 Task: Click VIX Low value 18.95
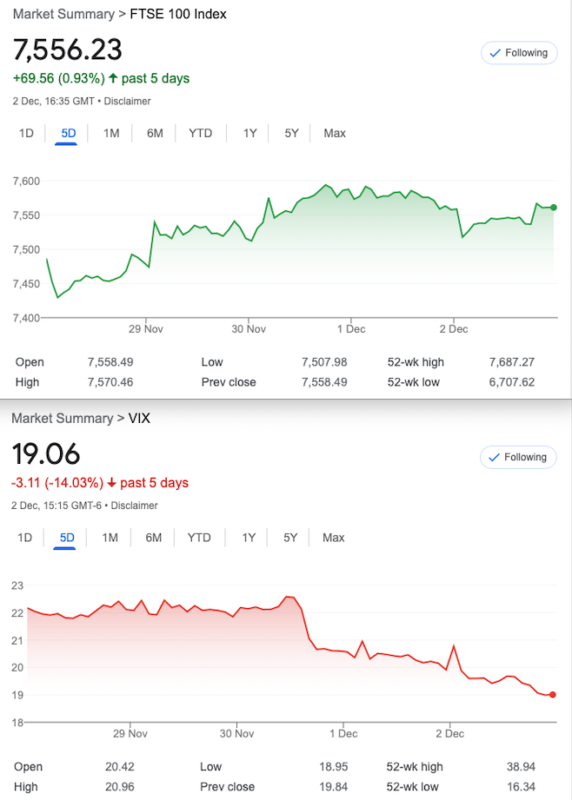(334, 767)
